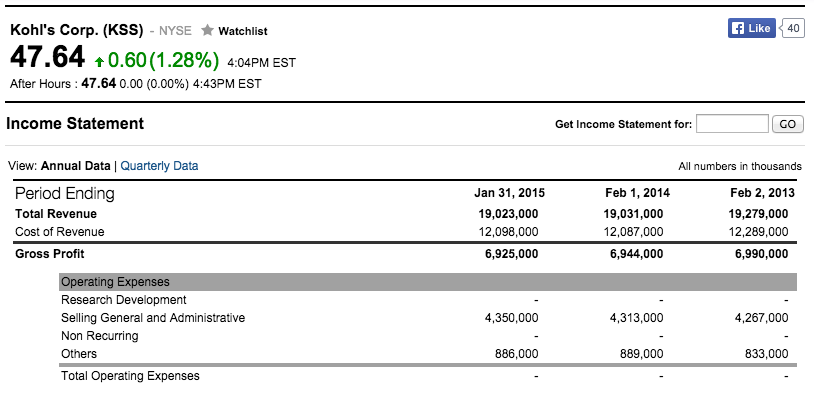Click the Facebook like count bubble showing 40
Image resolution: width=814 pixels, height=393 pixels.
pyautogui.click(x=793, y=29)
